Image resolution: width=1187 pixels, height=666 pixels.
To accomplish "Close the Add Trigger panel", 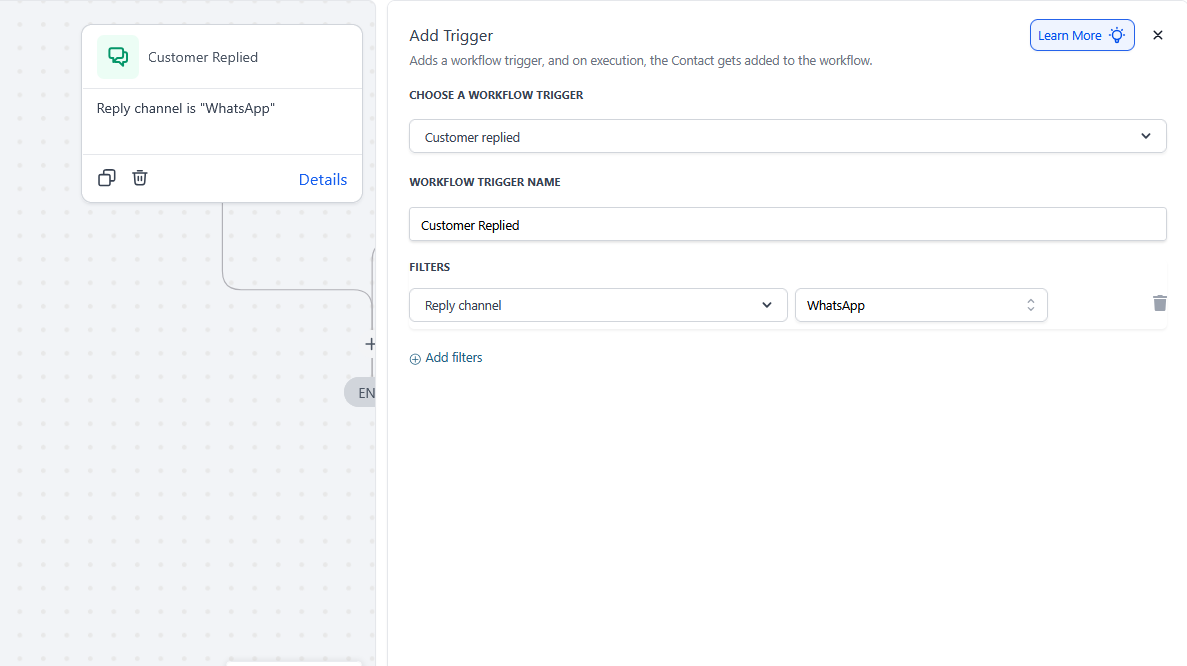I will tap(1158, 35).
